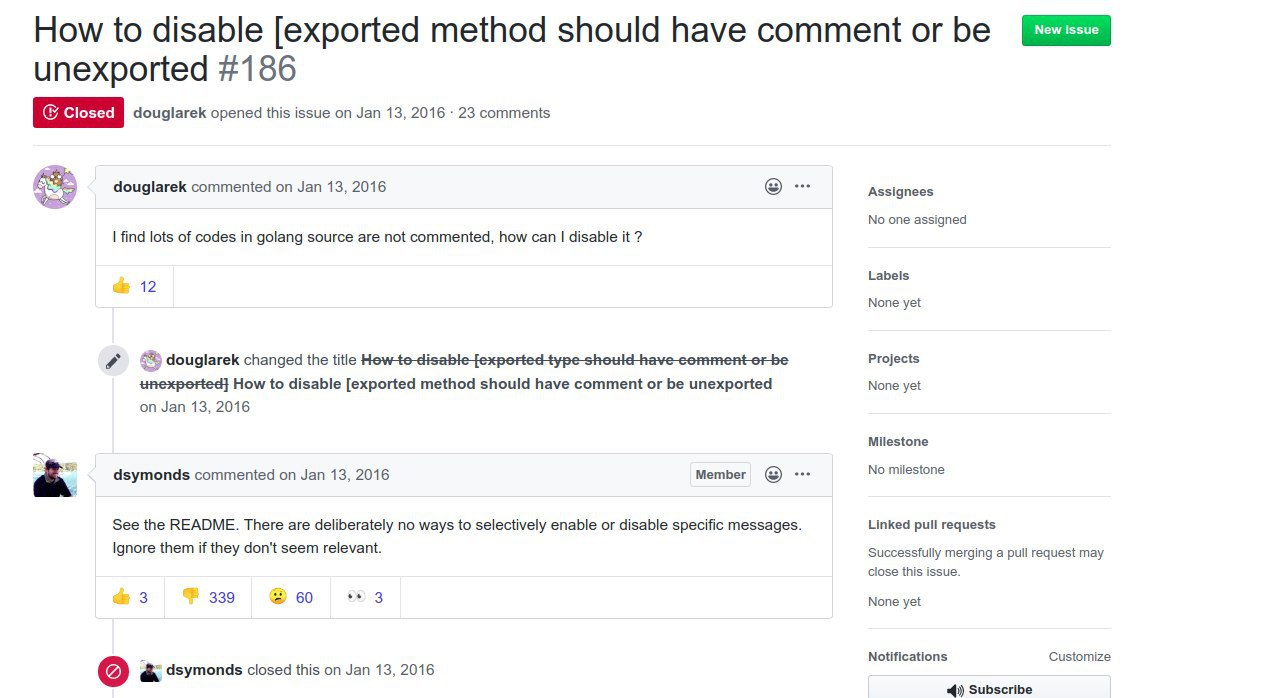Subscribe to issue notifications
The image size is (1279, 698).
click(x=989, y=689)
